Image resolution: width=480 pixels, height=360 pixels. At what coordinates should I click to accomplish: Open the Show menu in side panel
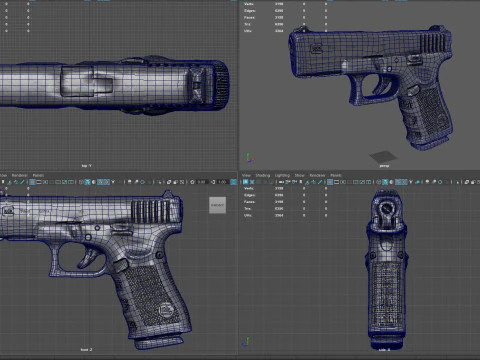coord(299,175)
